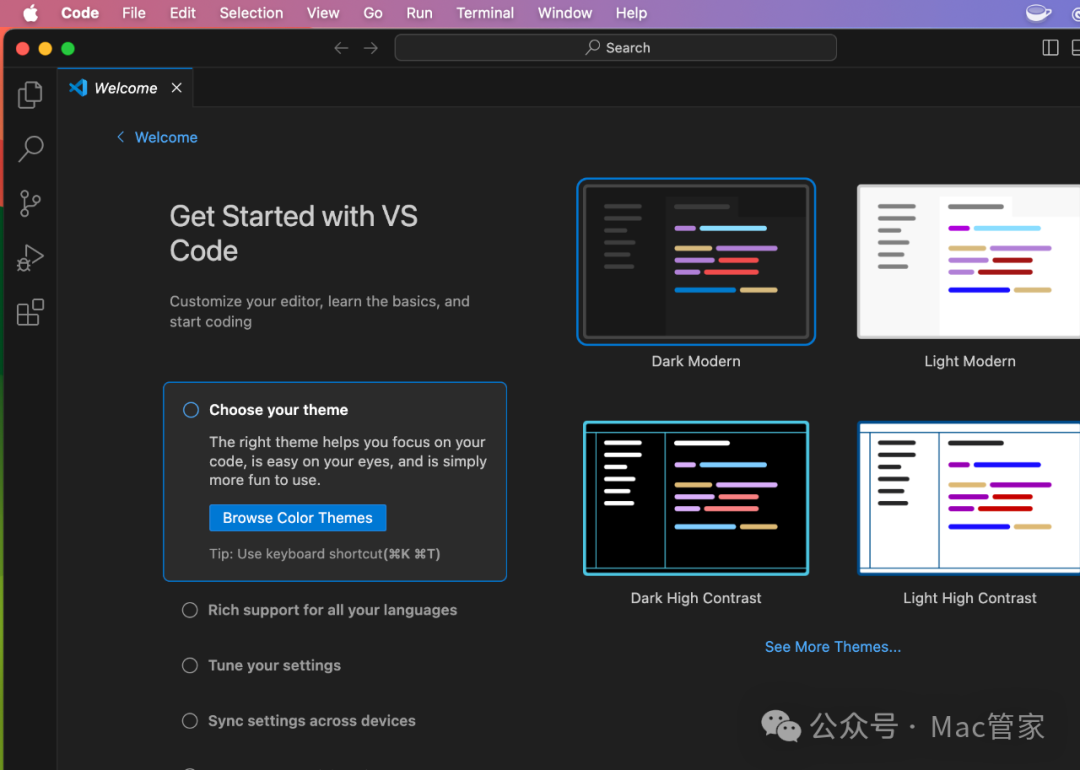Close the Welcome tab
1080x770 pixels.
[176, 87]
